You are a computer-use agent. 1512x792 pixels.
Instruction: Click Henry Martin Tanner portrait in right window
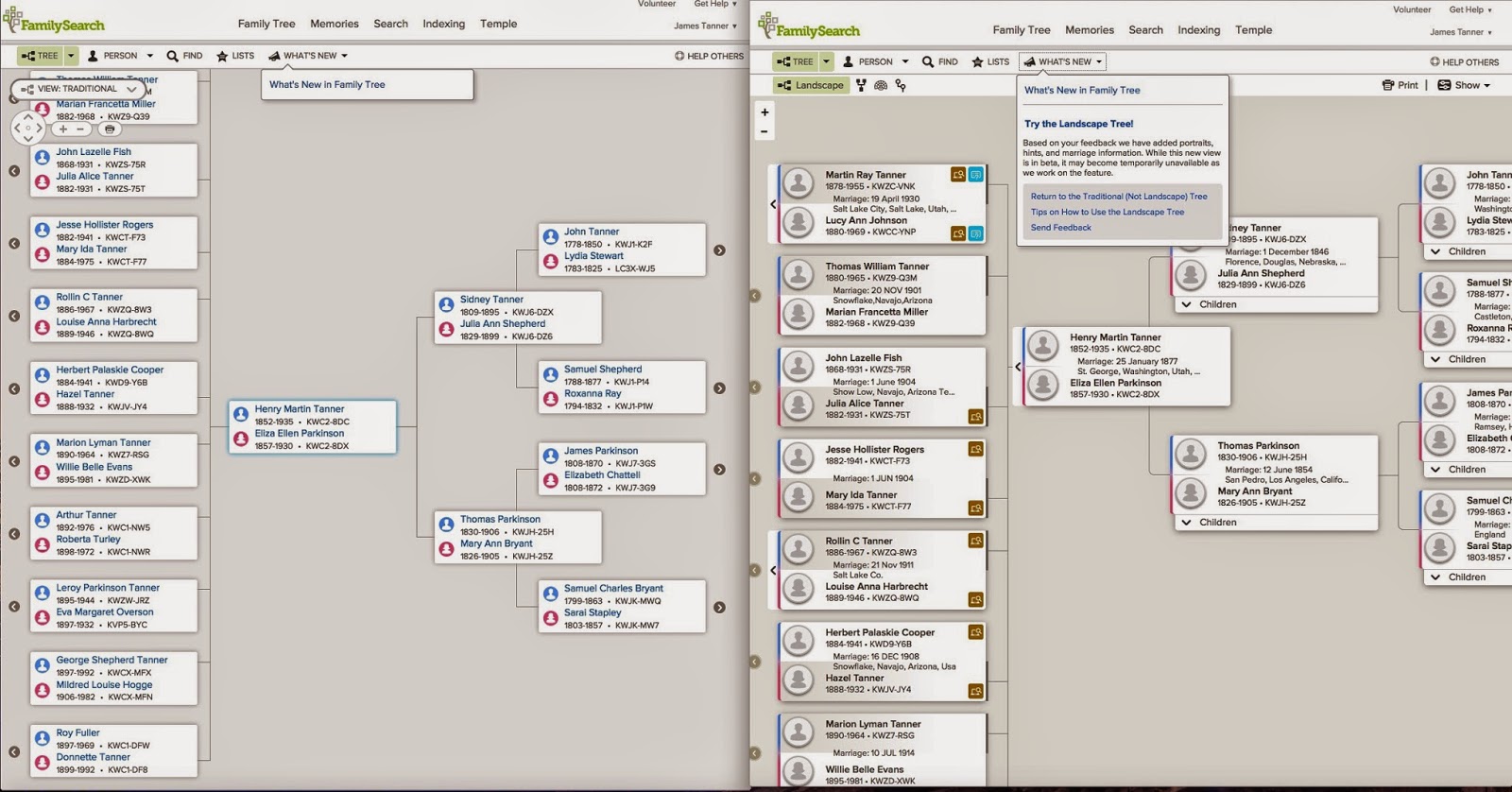pos(1043,346)
